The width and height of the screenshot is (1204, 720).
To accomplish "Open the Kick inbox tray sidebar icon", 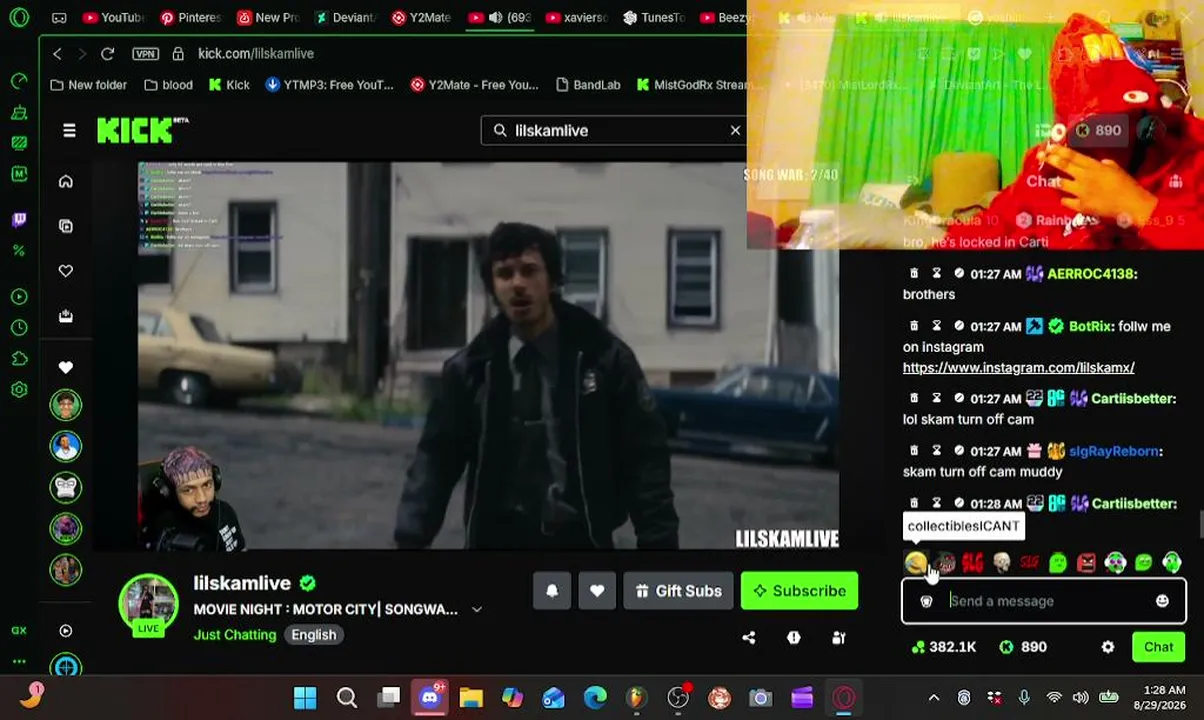I will click(66, 316).
